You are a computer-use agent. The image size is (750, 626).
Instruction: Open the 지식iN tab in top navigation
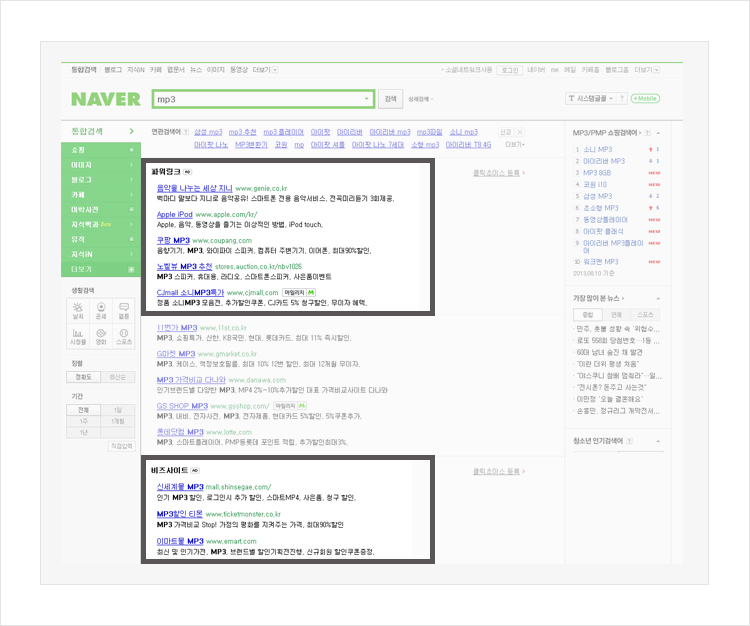point(135,70)
